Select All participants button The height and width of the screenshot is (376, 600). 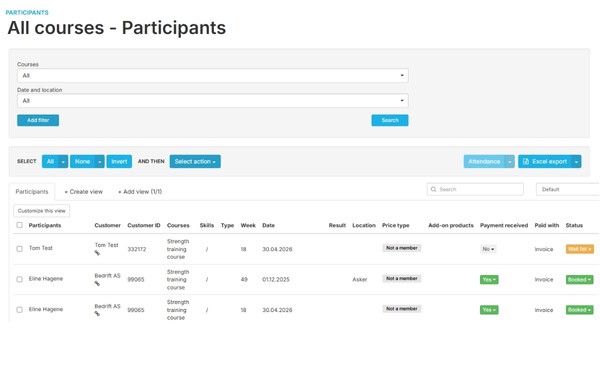(51, 161)
